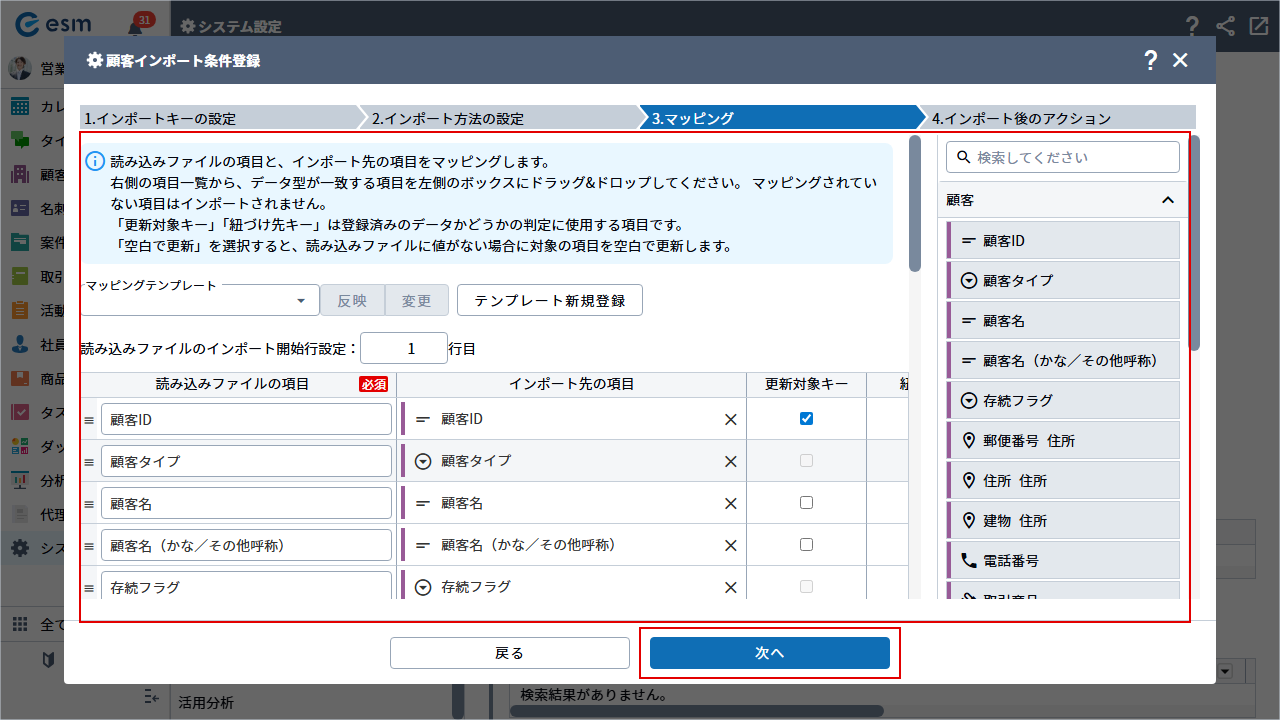Uncheck 更新対象キー checkbox for 顧客ID

806,419
